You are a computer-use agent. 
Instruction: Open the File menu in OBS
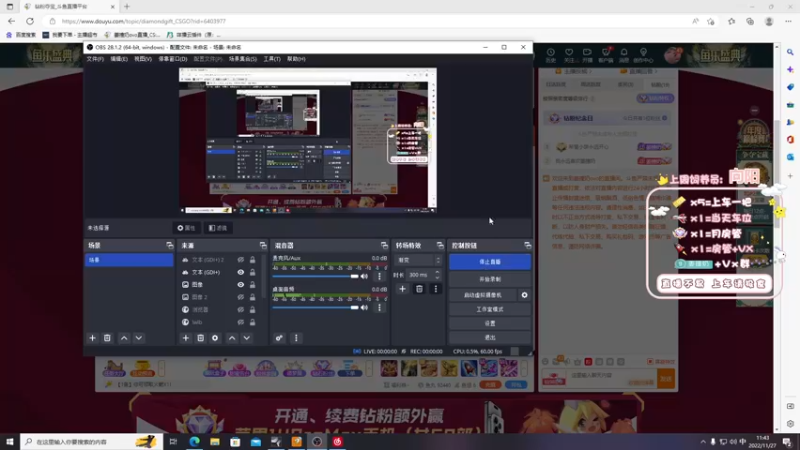95,59
